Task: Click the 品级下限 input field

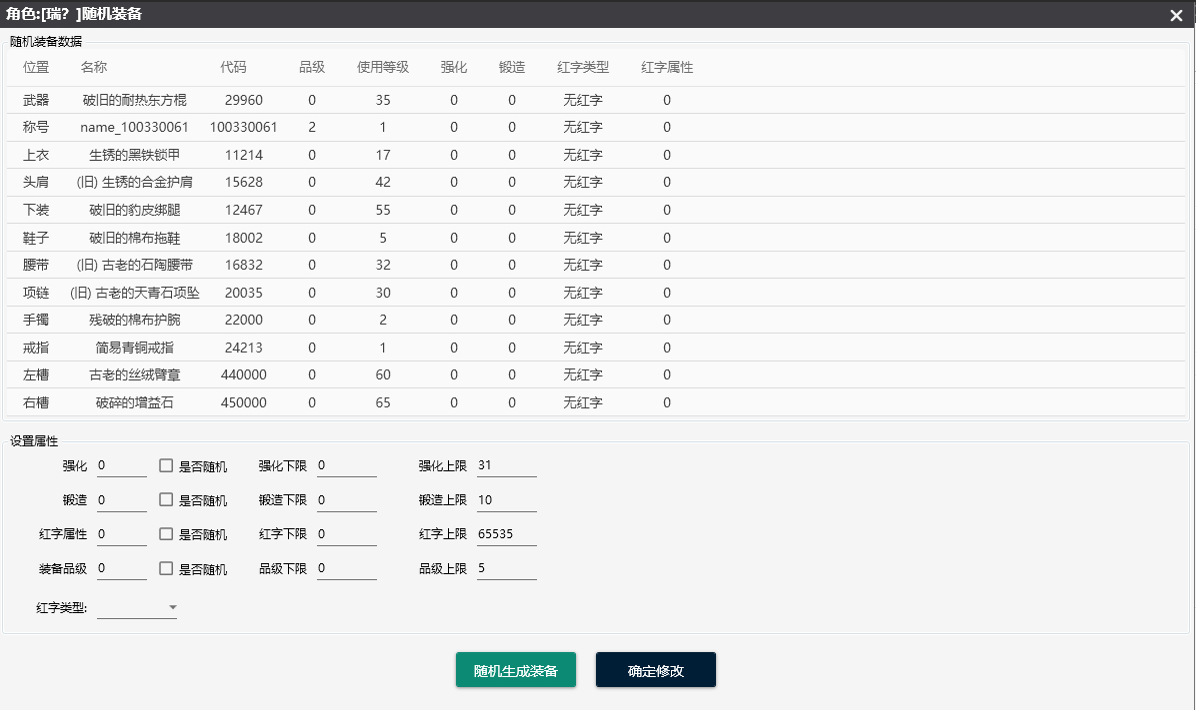Action: point(346,569)
